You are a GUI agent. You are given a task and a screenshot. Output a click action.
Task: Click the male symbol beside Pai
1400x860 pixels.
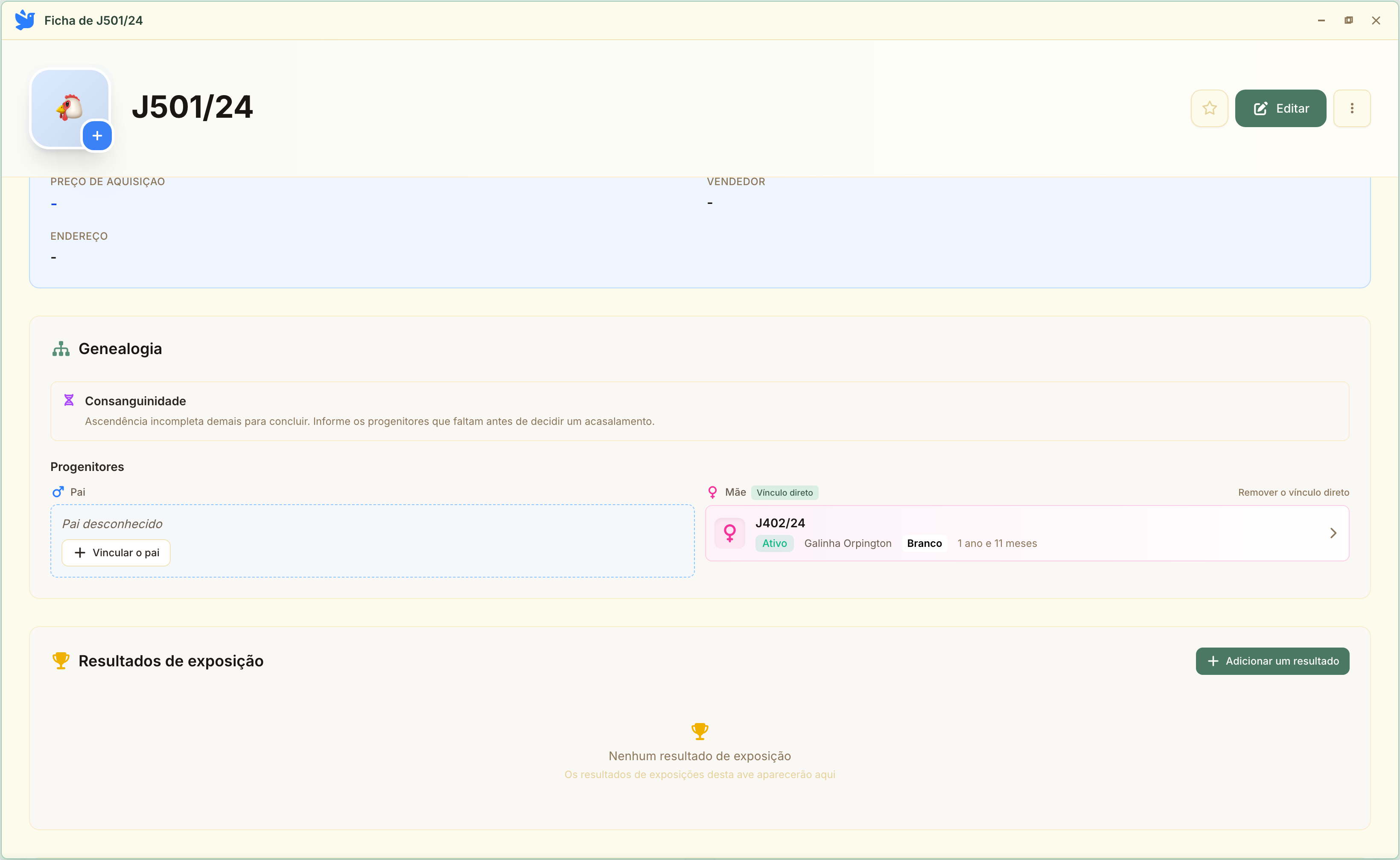(58, 492)
